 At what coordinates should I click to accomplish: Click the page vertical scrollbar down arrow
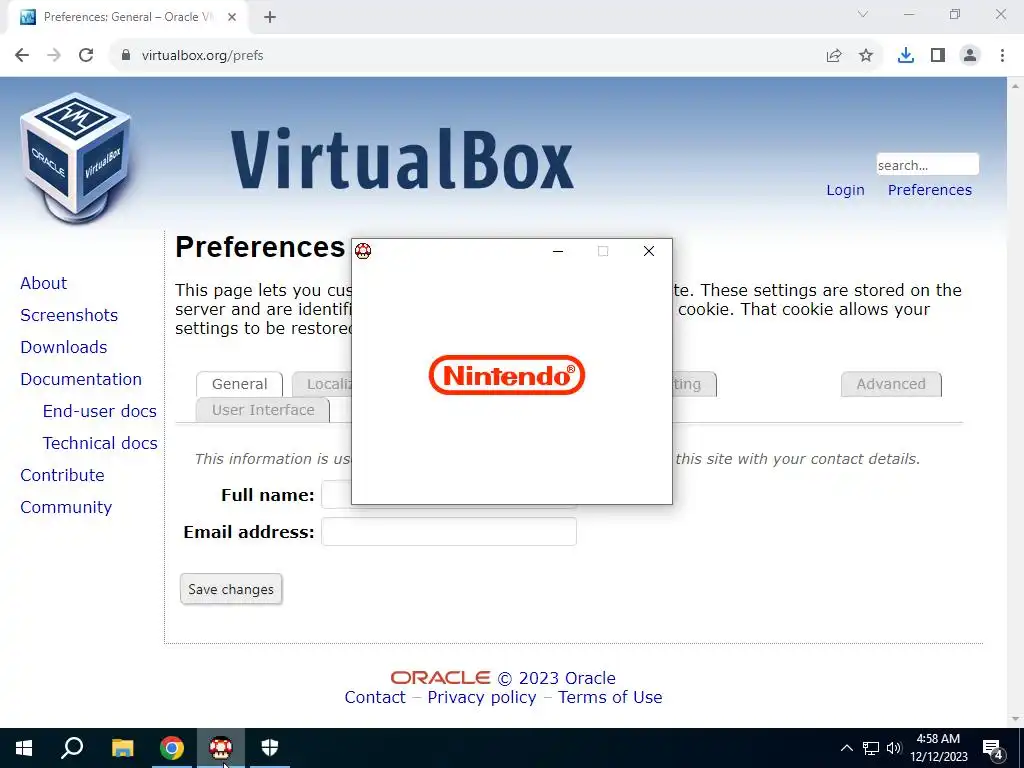1016,719
